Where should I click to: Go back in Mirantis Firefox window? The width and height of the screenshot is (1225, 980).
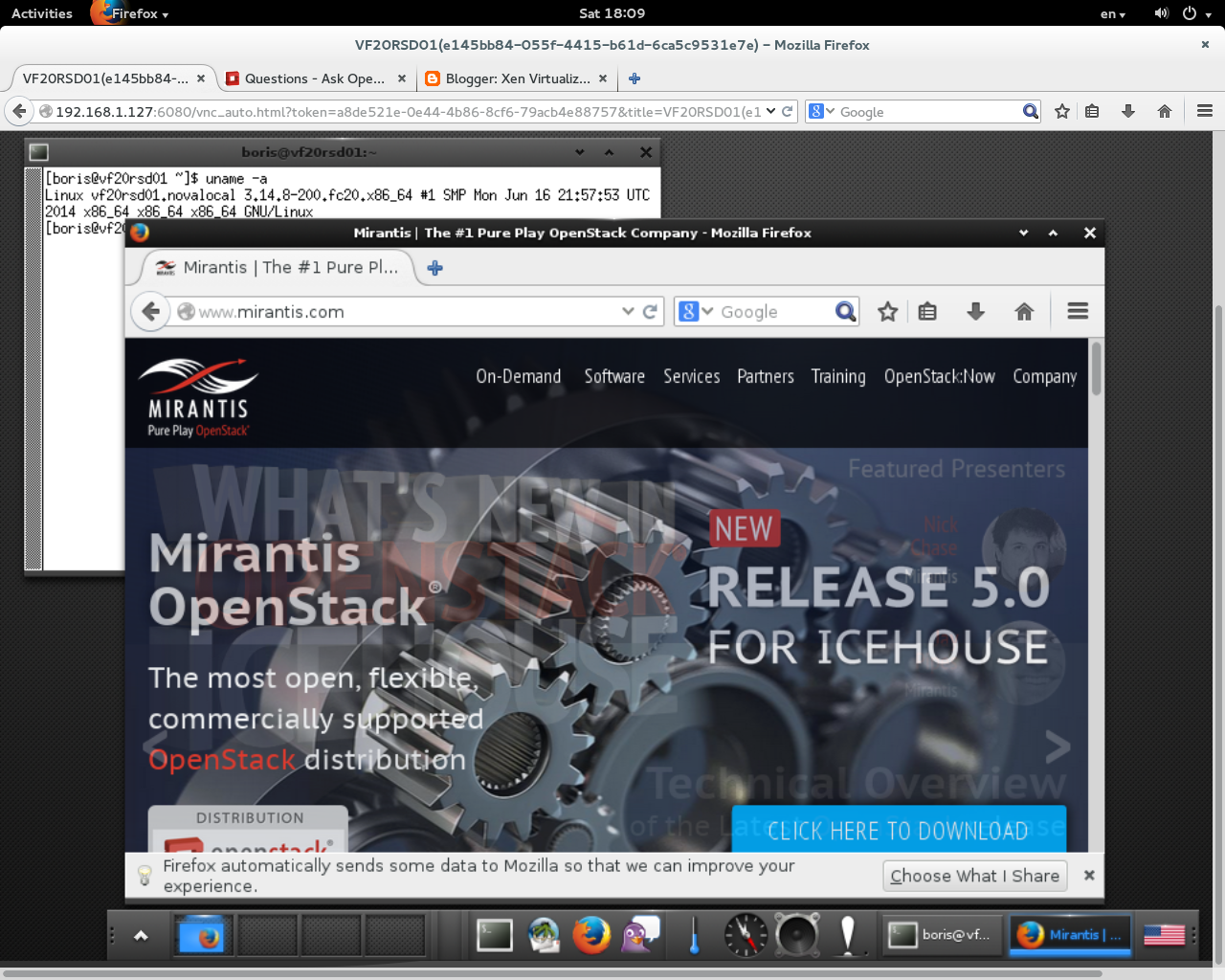(150, 311)
